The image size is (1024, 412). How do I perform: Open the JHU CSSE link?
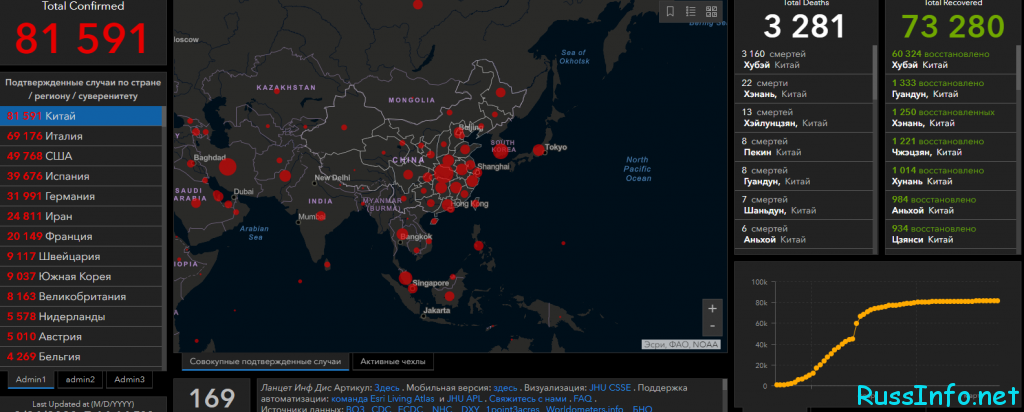click(x=610, y=388)
